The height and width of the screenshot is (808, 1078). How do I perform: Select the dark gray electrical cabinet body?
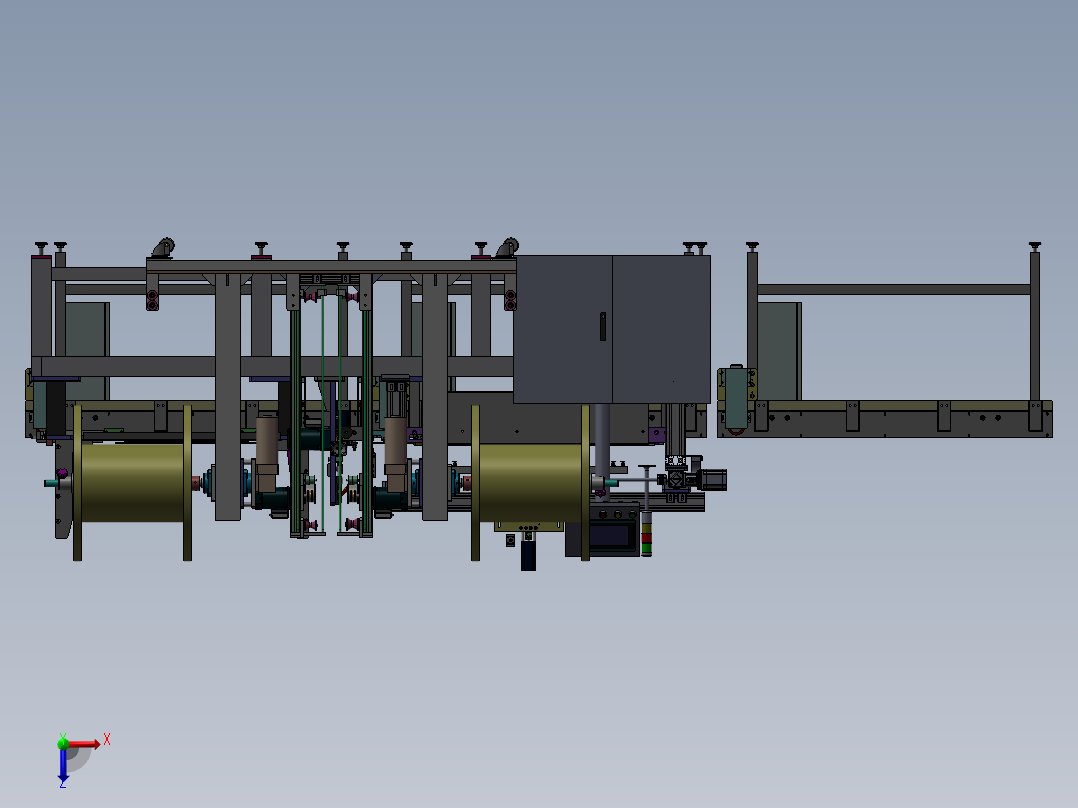pos(612,329)
